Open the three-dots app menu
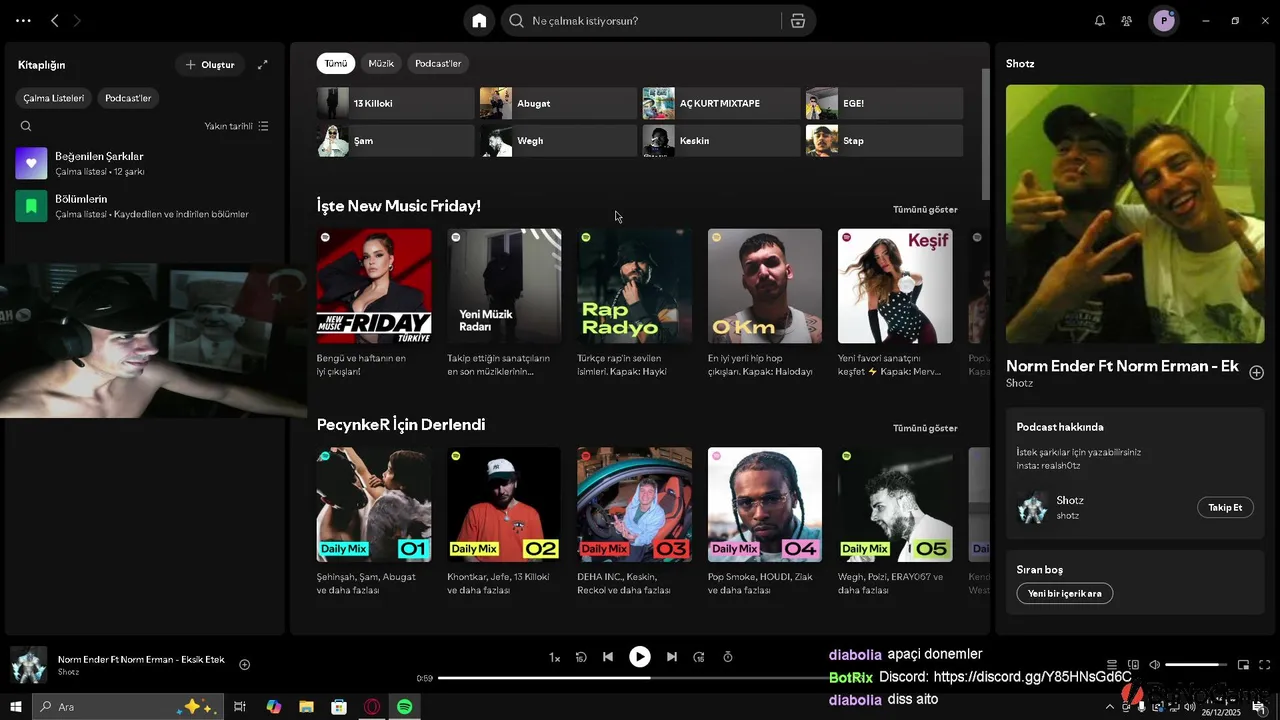Screen dimensions: 1280x720 pyautogui.click(x=23, y=21)
